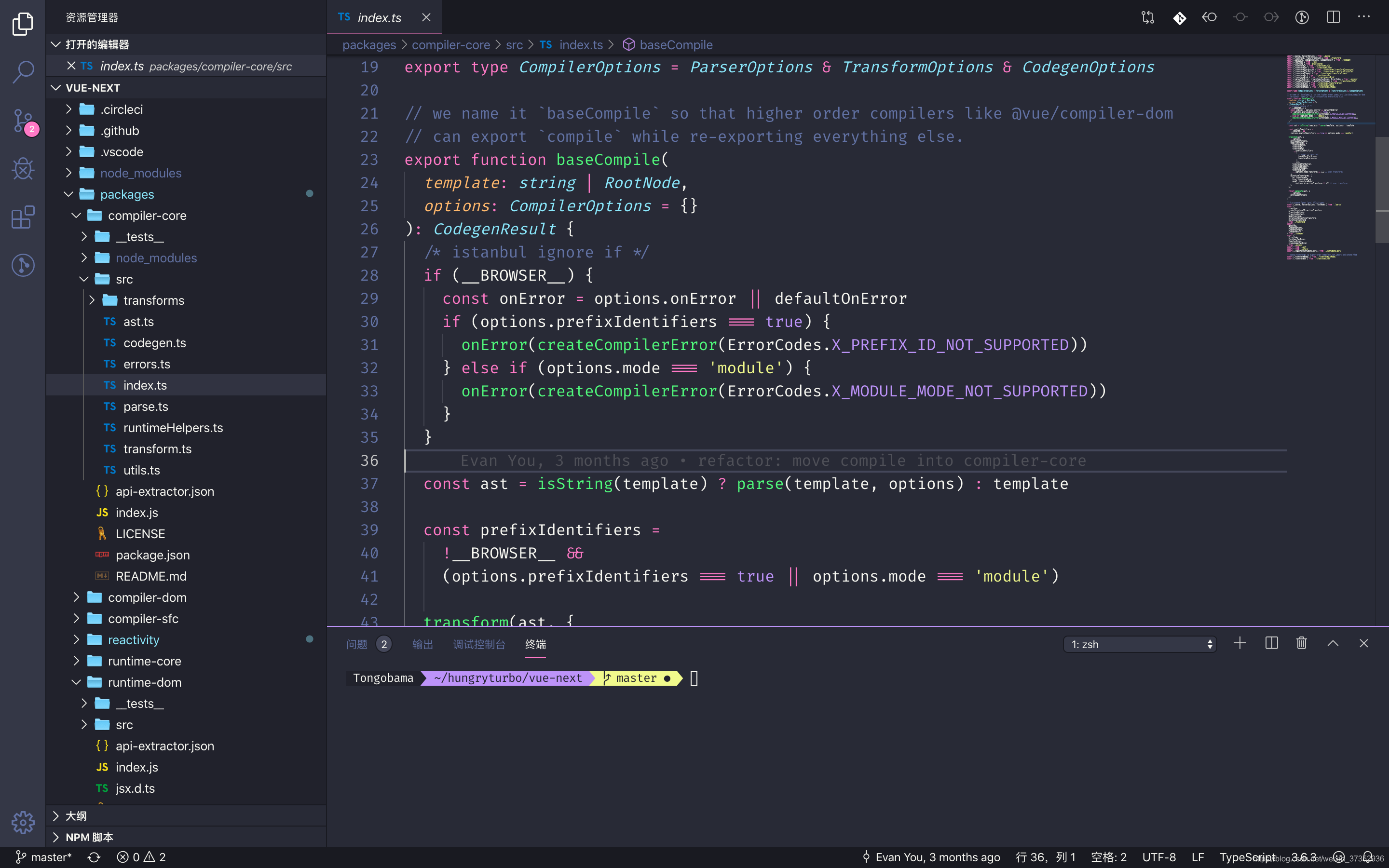Click packages in the breadcrumb
This screenshot has width=1389, height=868.
pos(369,45)
